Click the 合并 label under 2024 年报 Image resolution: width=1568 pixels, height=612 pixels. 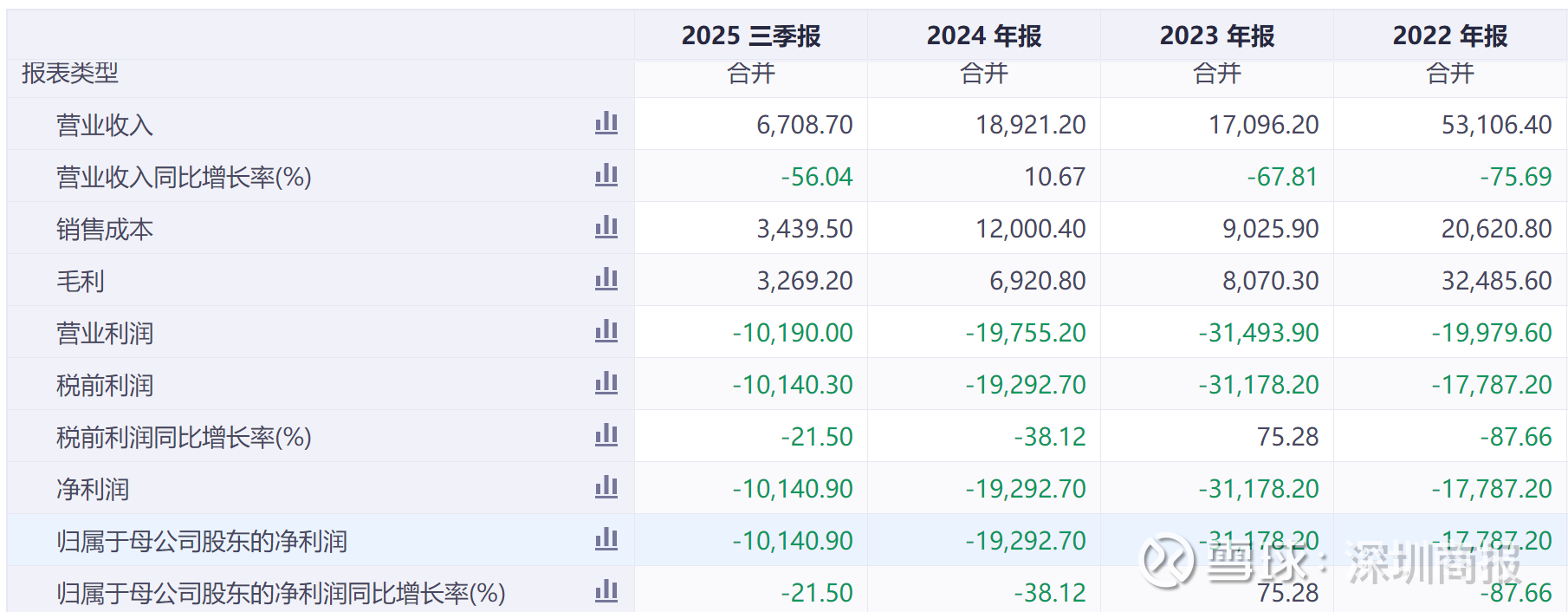[x=983, y=74]
